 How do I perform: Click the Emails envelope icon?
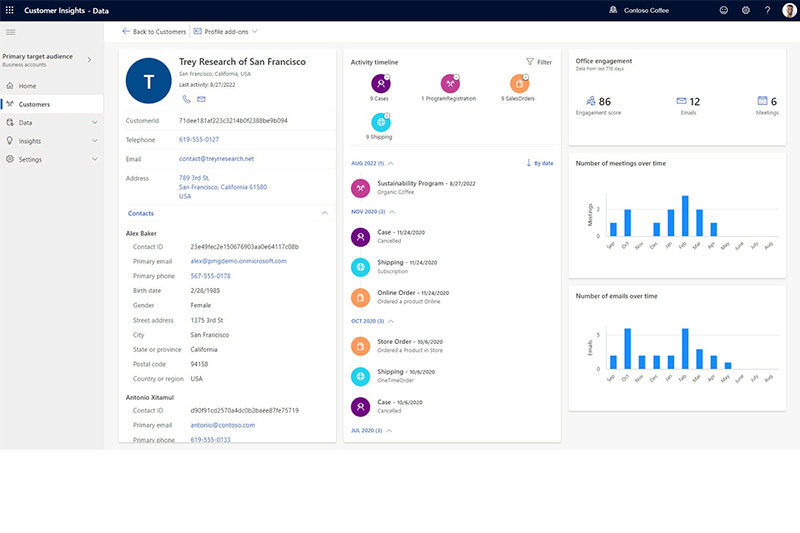pyautogui.click(x=681, y=101)
